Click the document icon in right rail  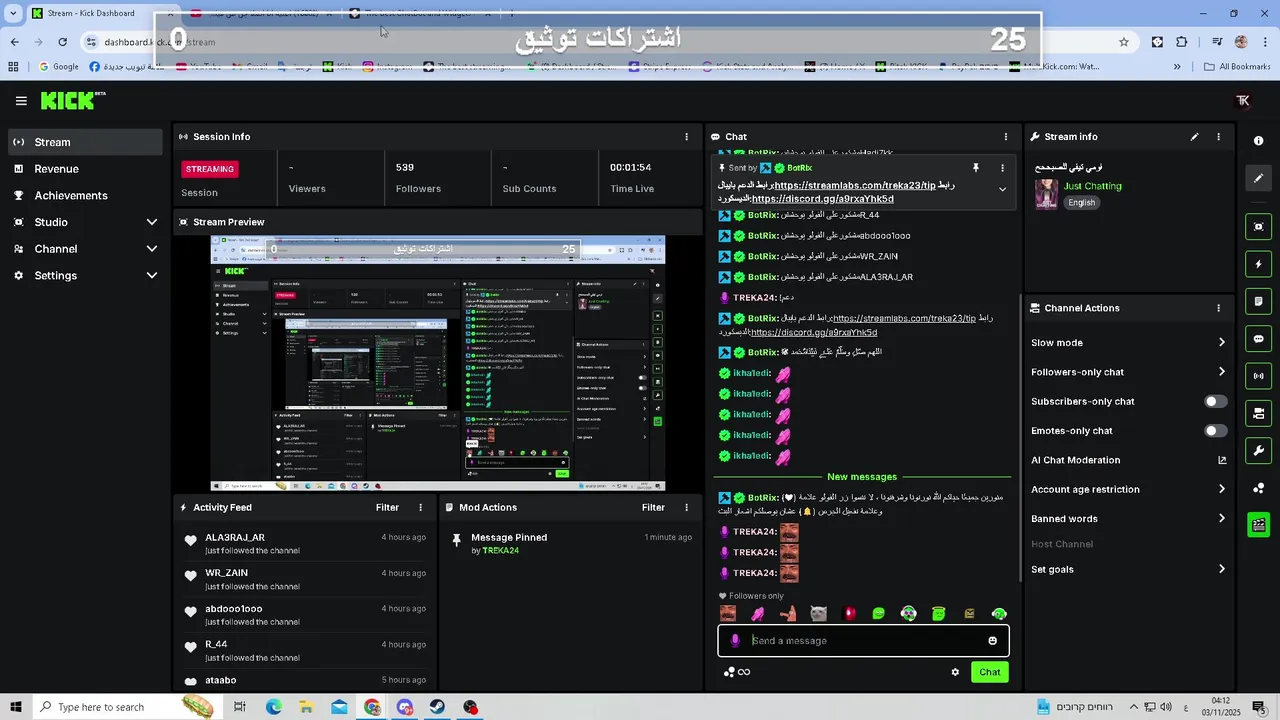click(x=1259, y=302)
